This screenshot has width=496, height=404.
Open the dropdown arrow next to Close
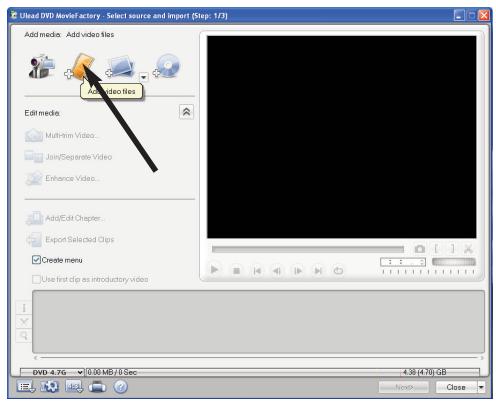click(x=481, y=387)
